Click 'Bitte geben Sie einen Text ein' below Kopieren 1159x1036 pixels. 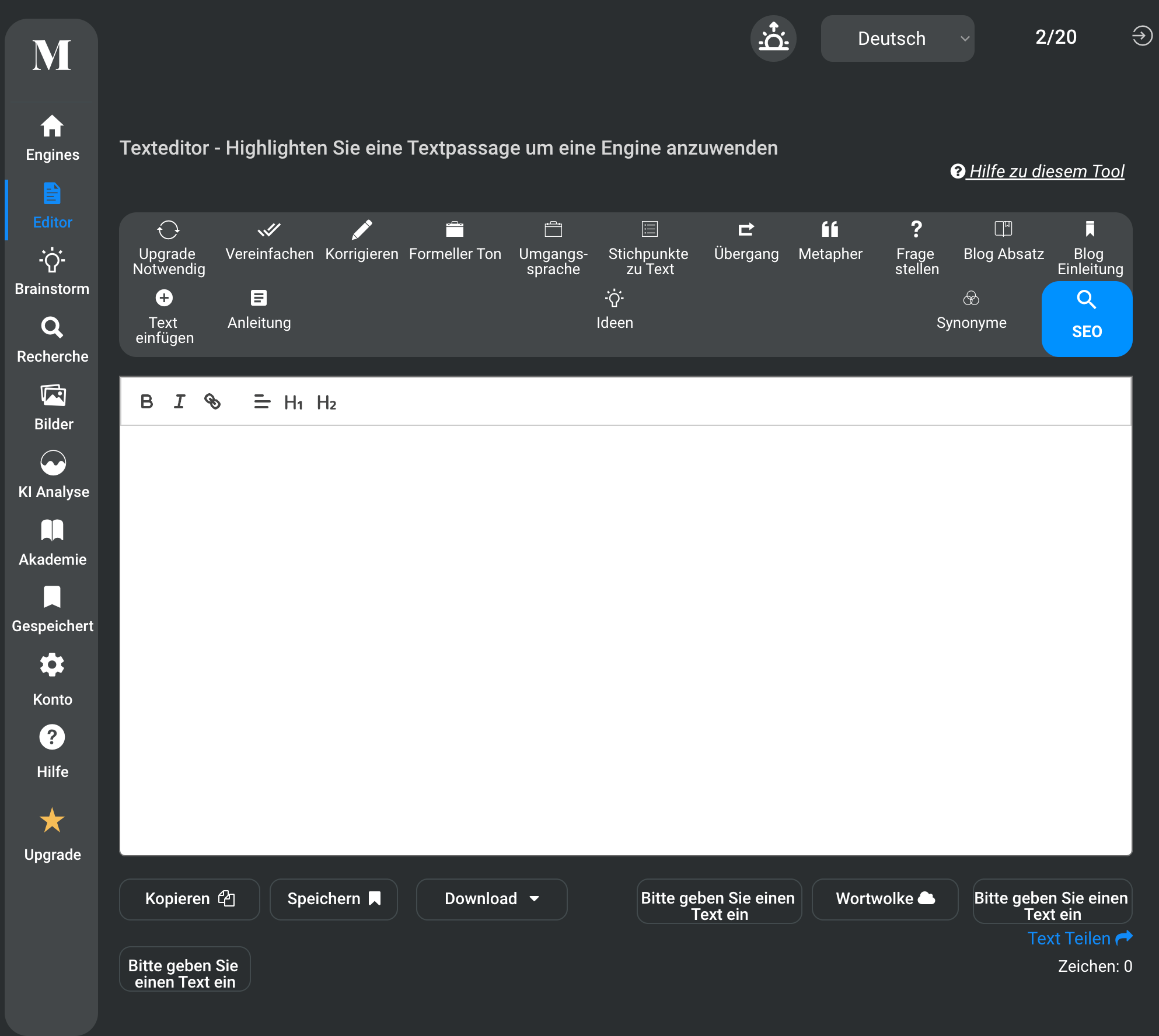(x=185, y=969)
